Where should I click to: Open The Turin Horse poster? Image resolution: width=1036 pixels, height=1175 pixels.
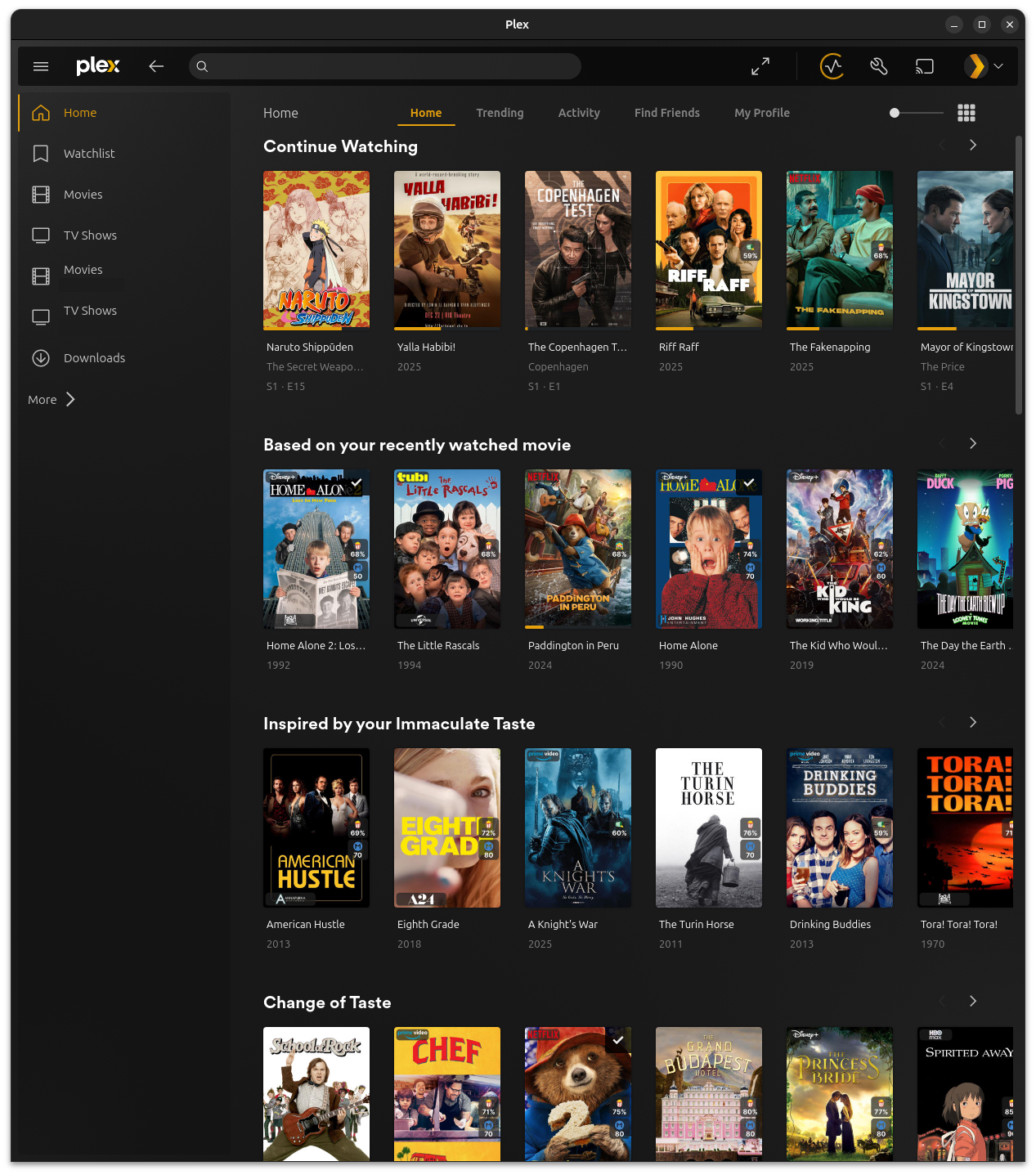pyautogui.click(x=709, y=827)
